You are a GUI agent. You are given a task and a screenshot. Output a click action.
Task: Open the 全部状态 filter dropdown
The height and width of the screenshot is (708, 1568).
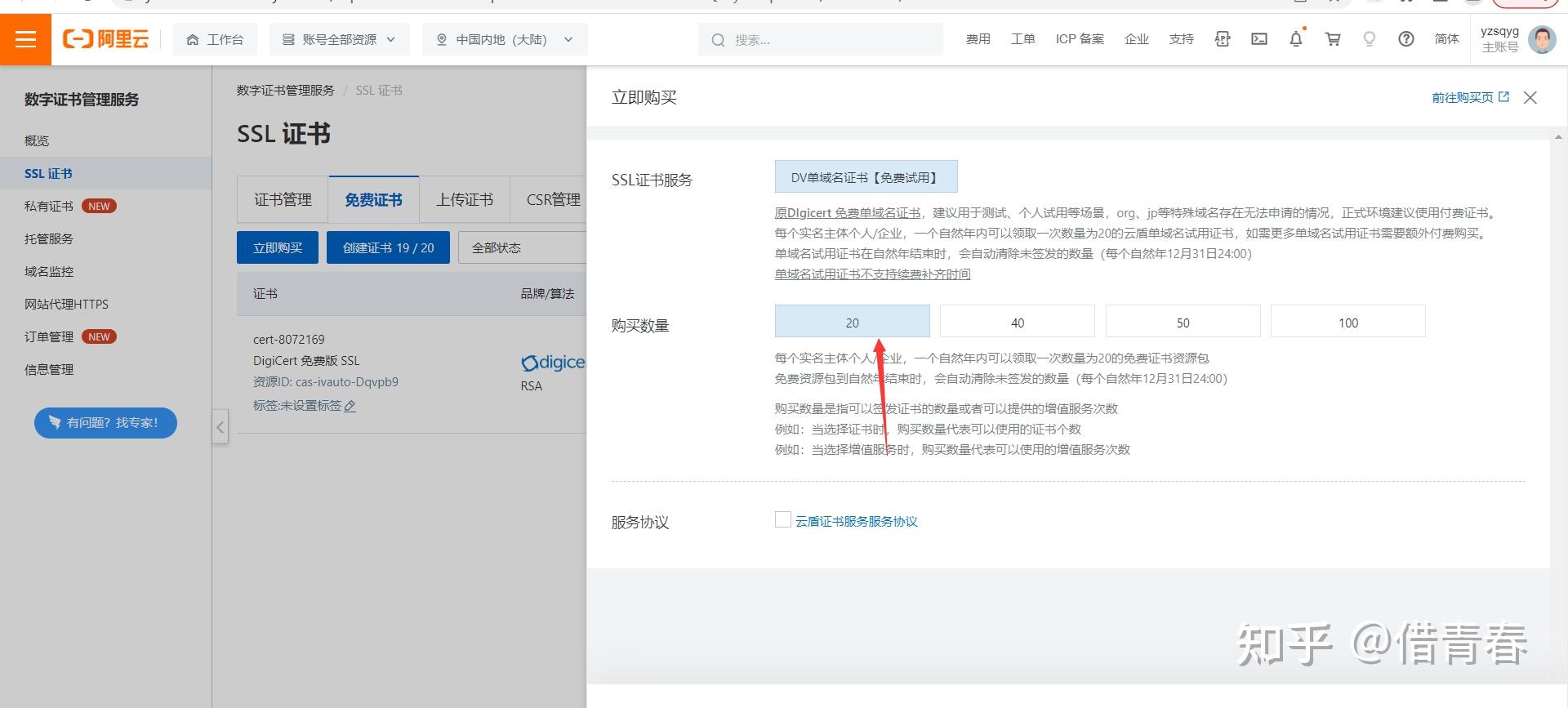(x=523, y=247)
